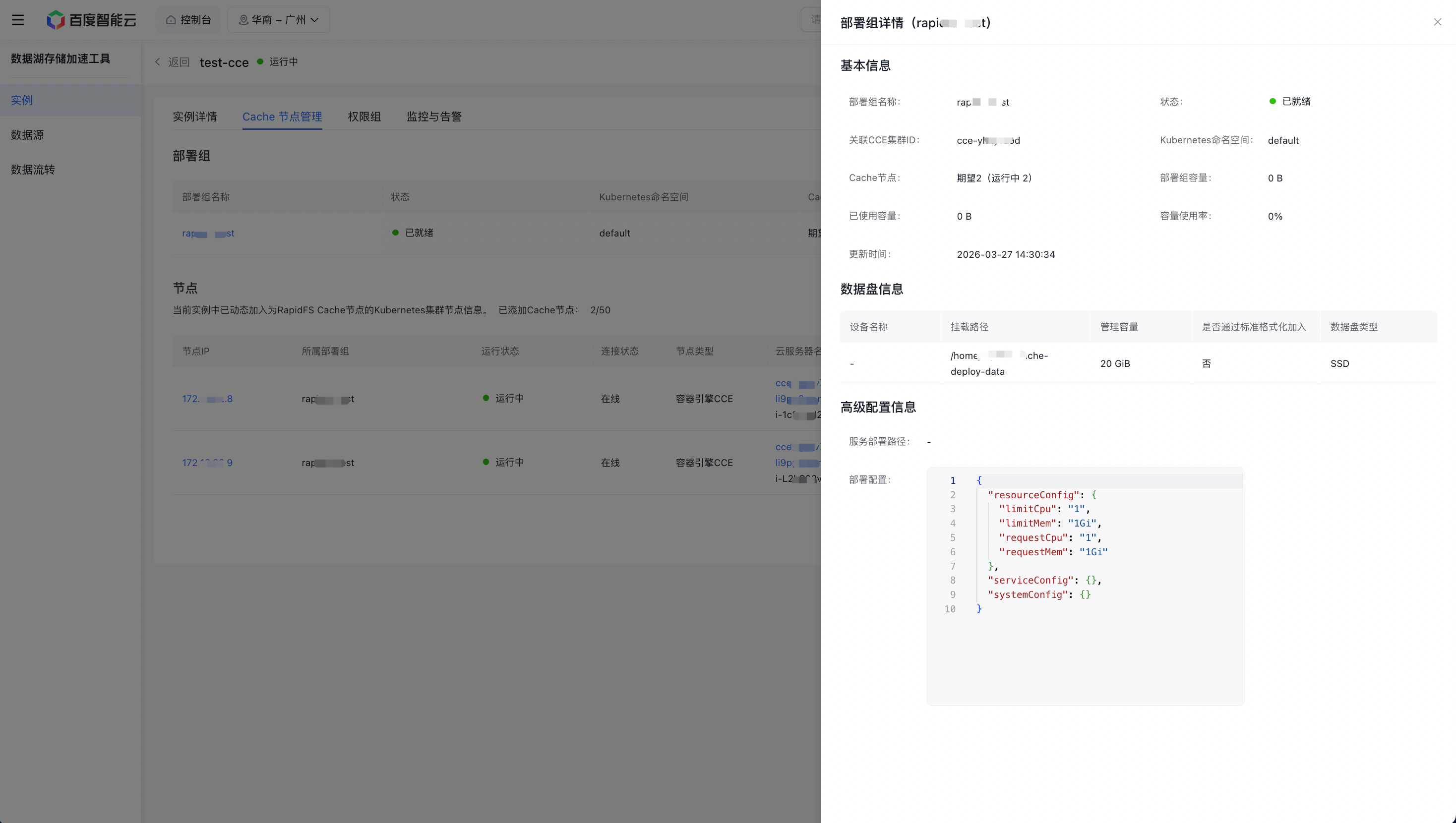Select 数据流转 in the sidebar
The width and height of the screenshot is (1456, 823).
(70, 170)
